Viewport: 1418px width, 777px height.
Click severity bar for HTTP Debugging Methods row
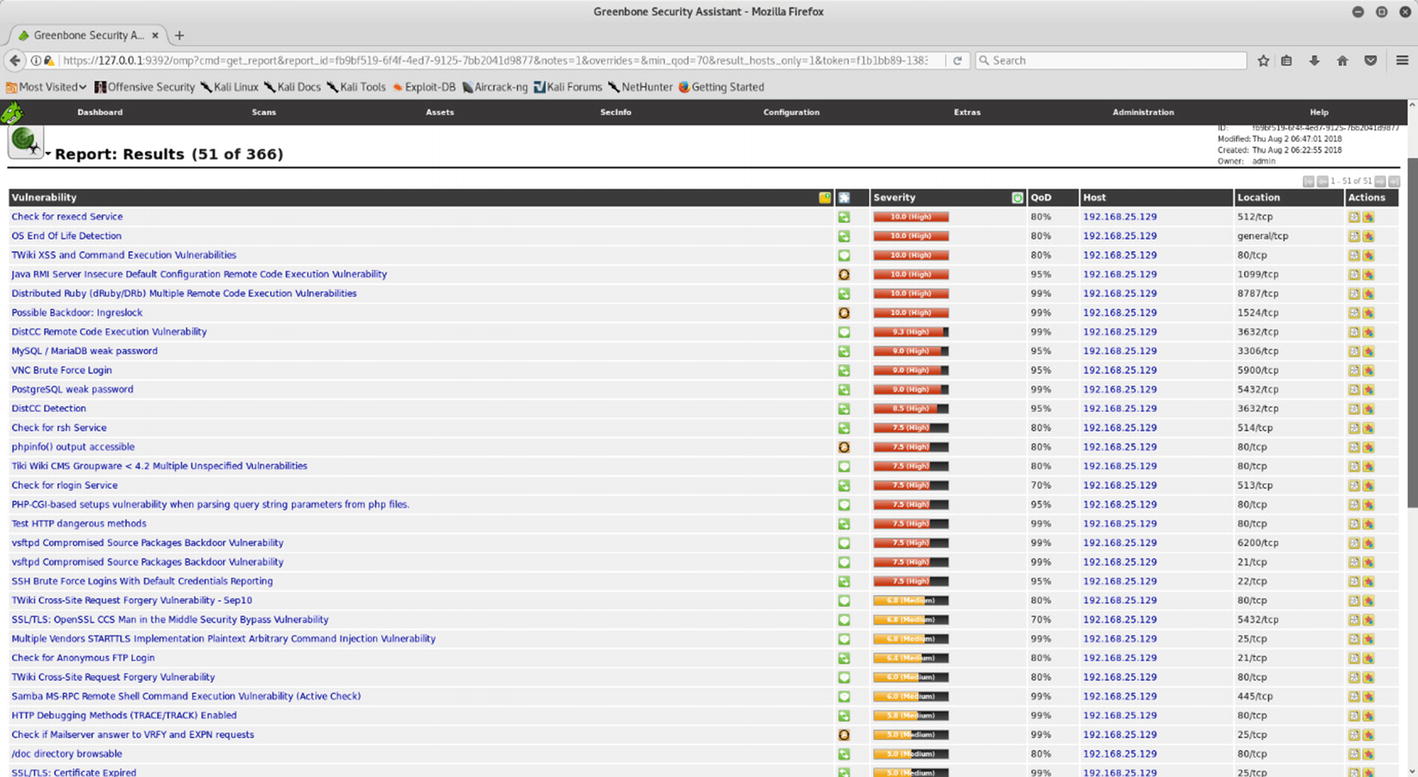tap(911, 716)
